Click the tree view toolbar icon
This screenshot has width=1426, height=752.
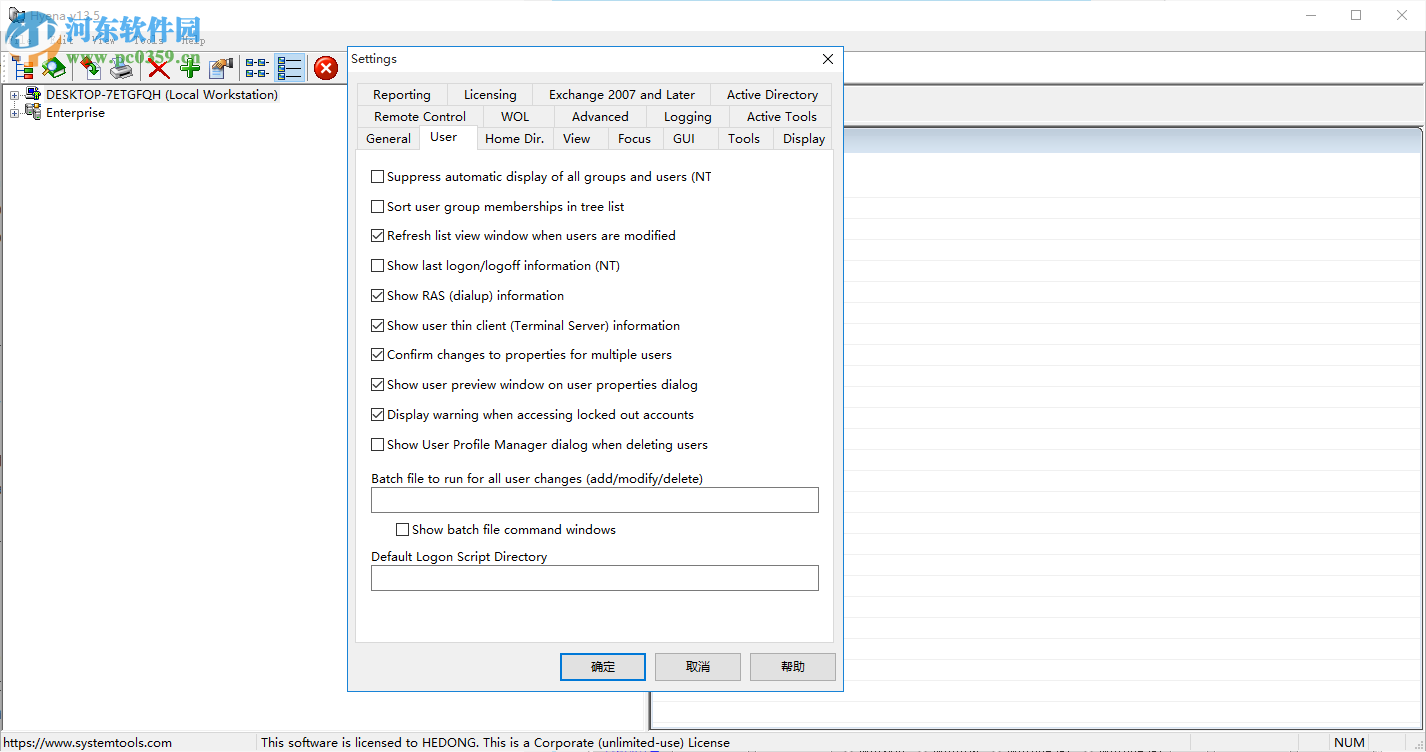(23, 67)
